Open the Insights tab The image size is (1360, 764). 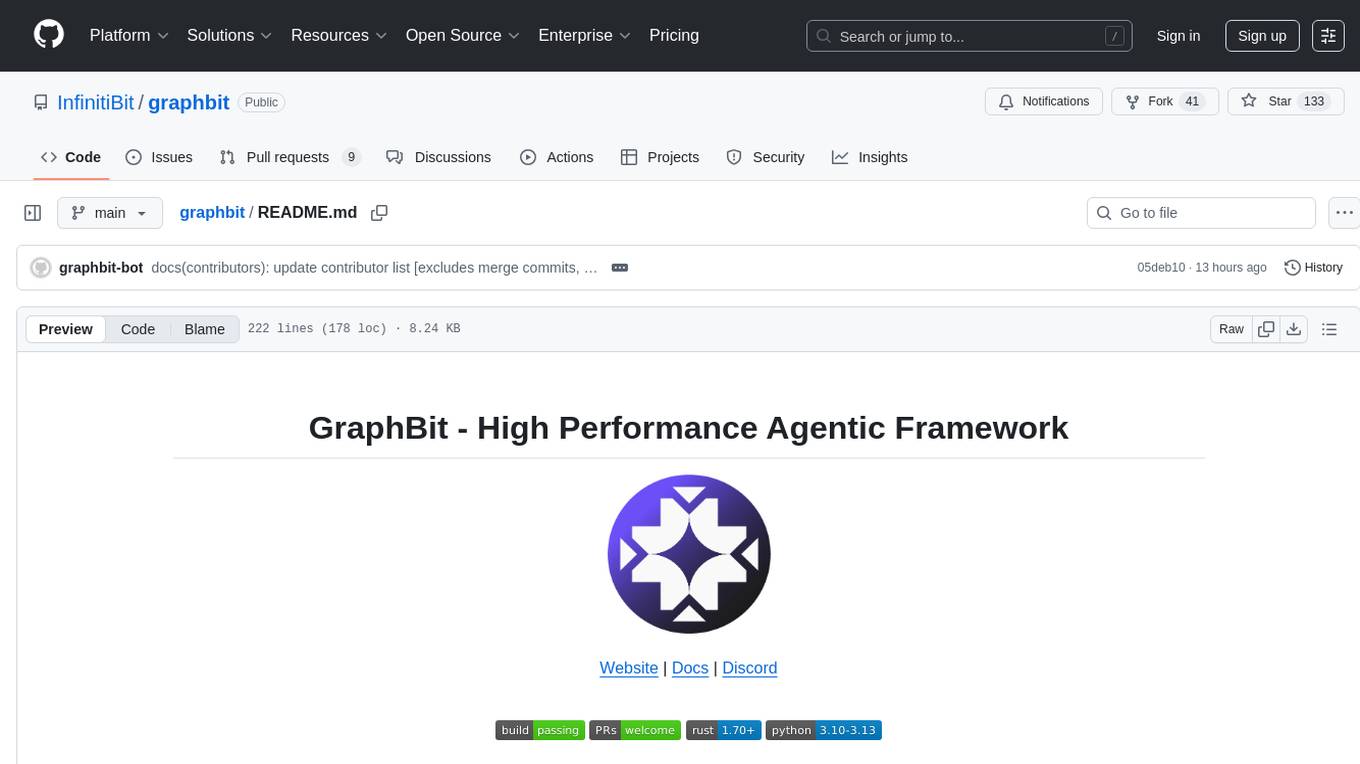click(x=870, y=157)
